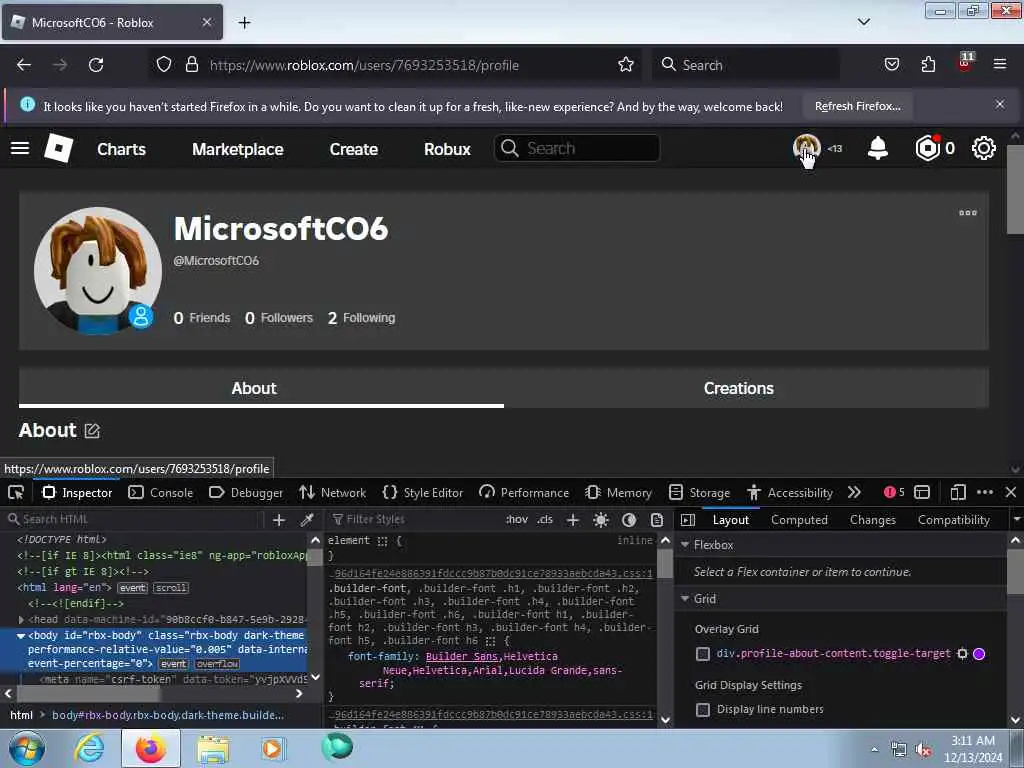The image size is (1024, 768).
Task: Open the DevTools error count indicator
Action: pyautogui.click(x=894, y=492)
